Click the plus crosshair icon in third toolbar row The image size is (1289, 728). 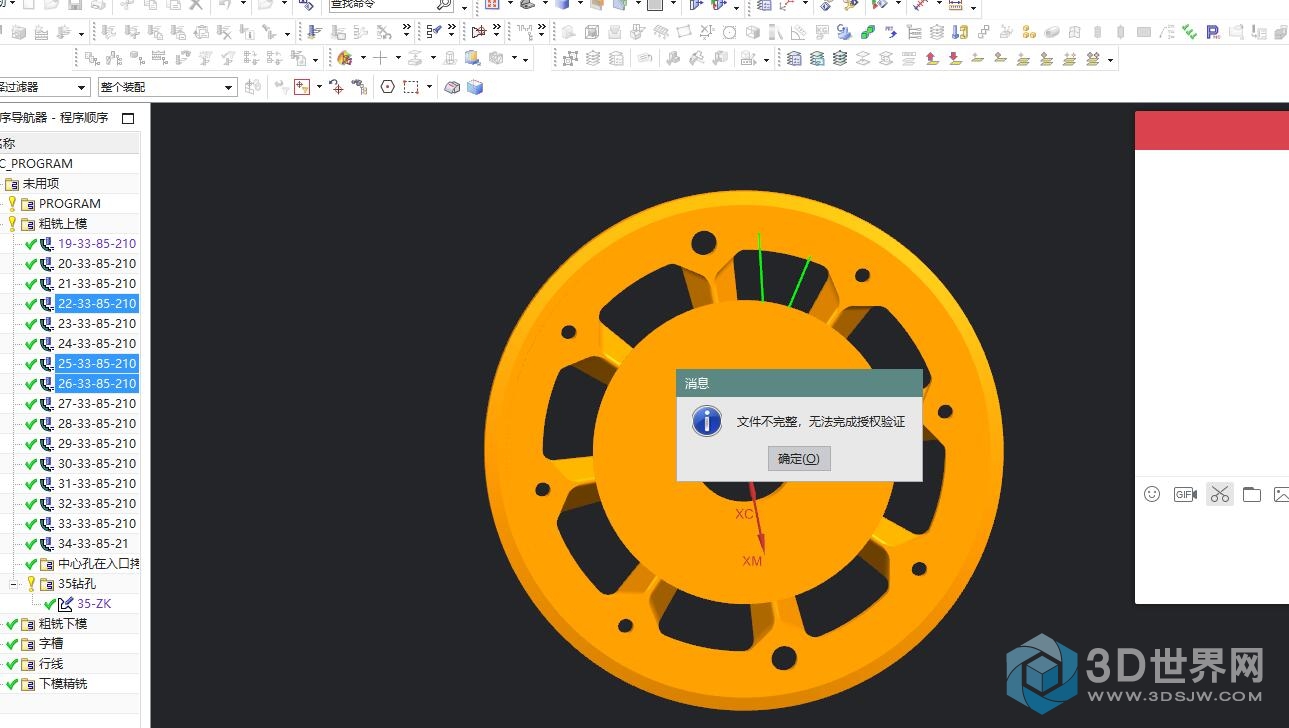click(x=380, y=59)
